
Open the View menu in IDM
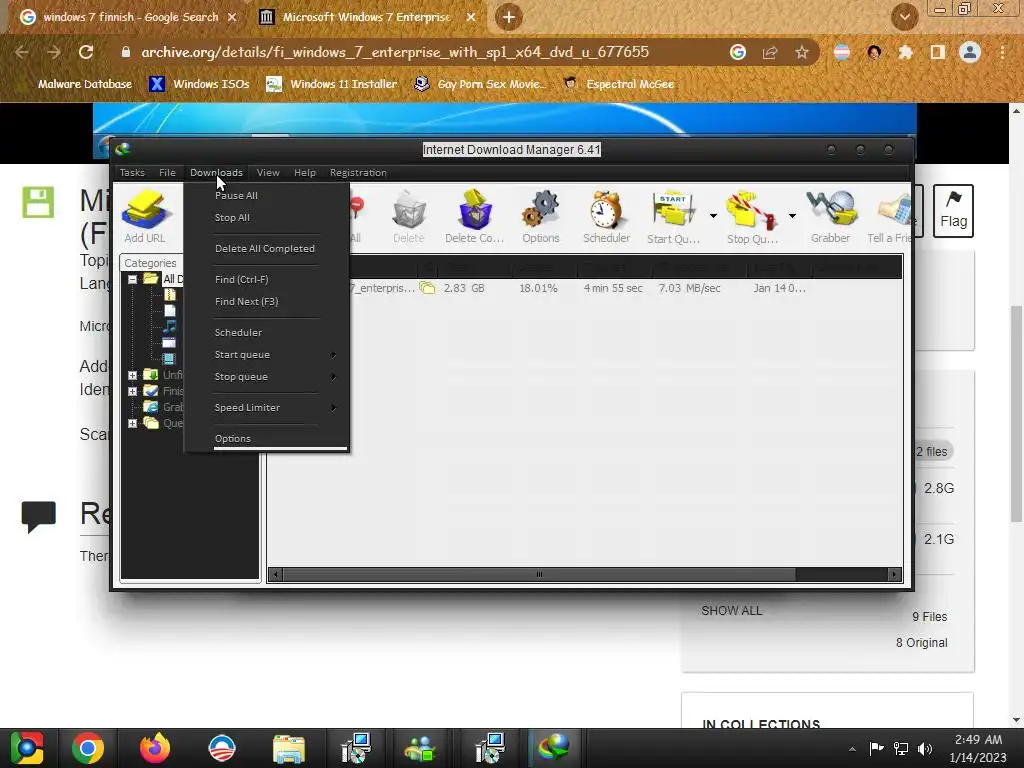[x=268, y=172]
